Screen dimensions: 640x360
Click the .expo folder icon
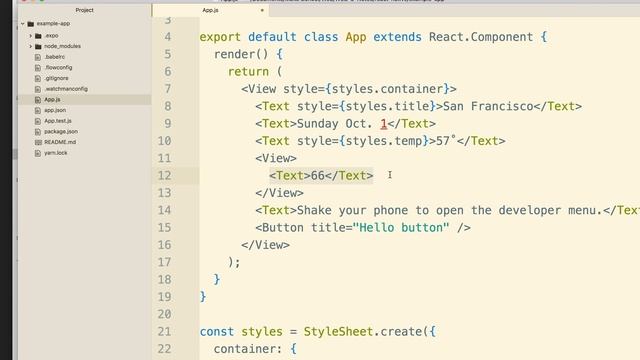pyautogui.click(x=38, y=36)
